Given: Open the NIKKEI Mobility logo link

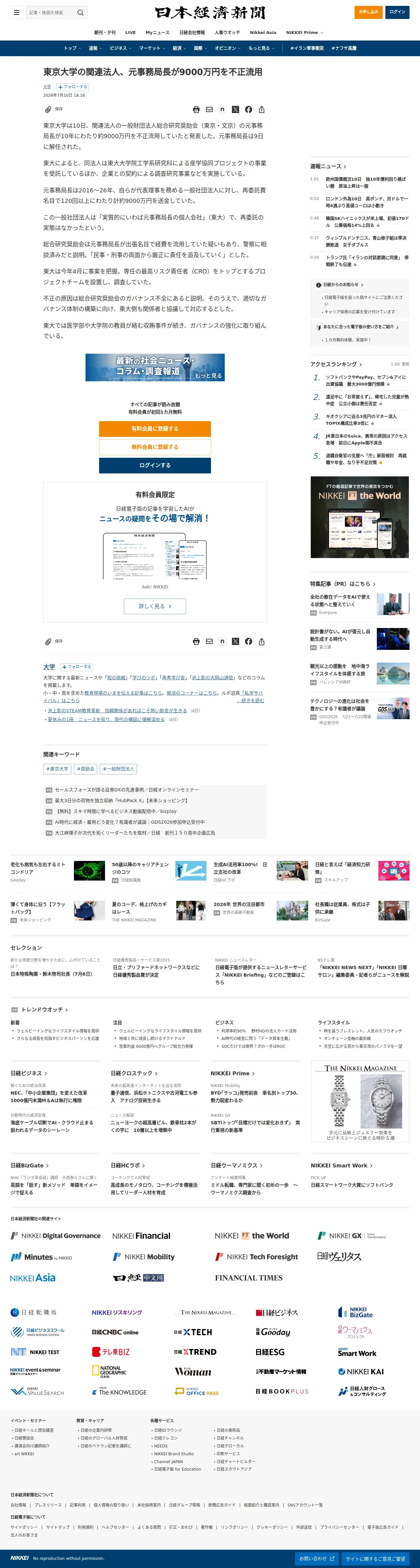Looking at the screenshot, I should pos(144,1256).
